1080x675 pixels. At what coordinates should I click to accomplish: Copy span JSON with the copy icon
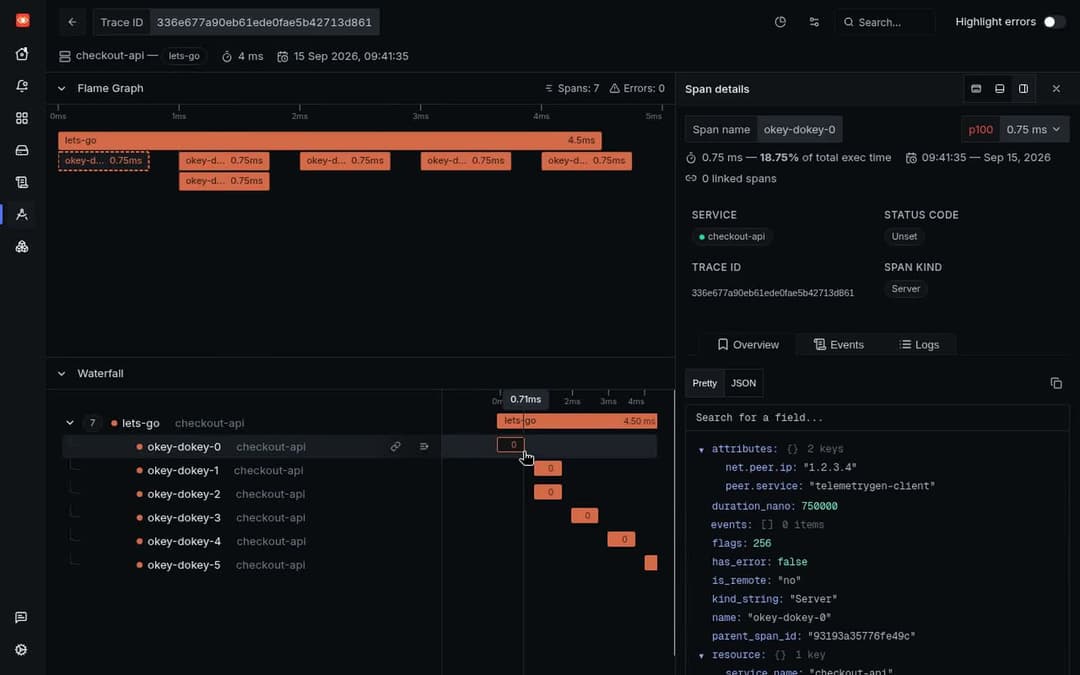click(1056, 383)
